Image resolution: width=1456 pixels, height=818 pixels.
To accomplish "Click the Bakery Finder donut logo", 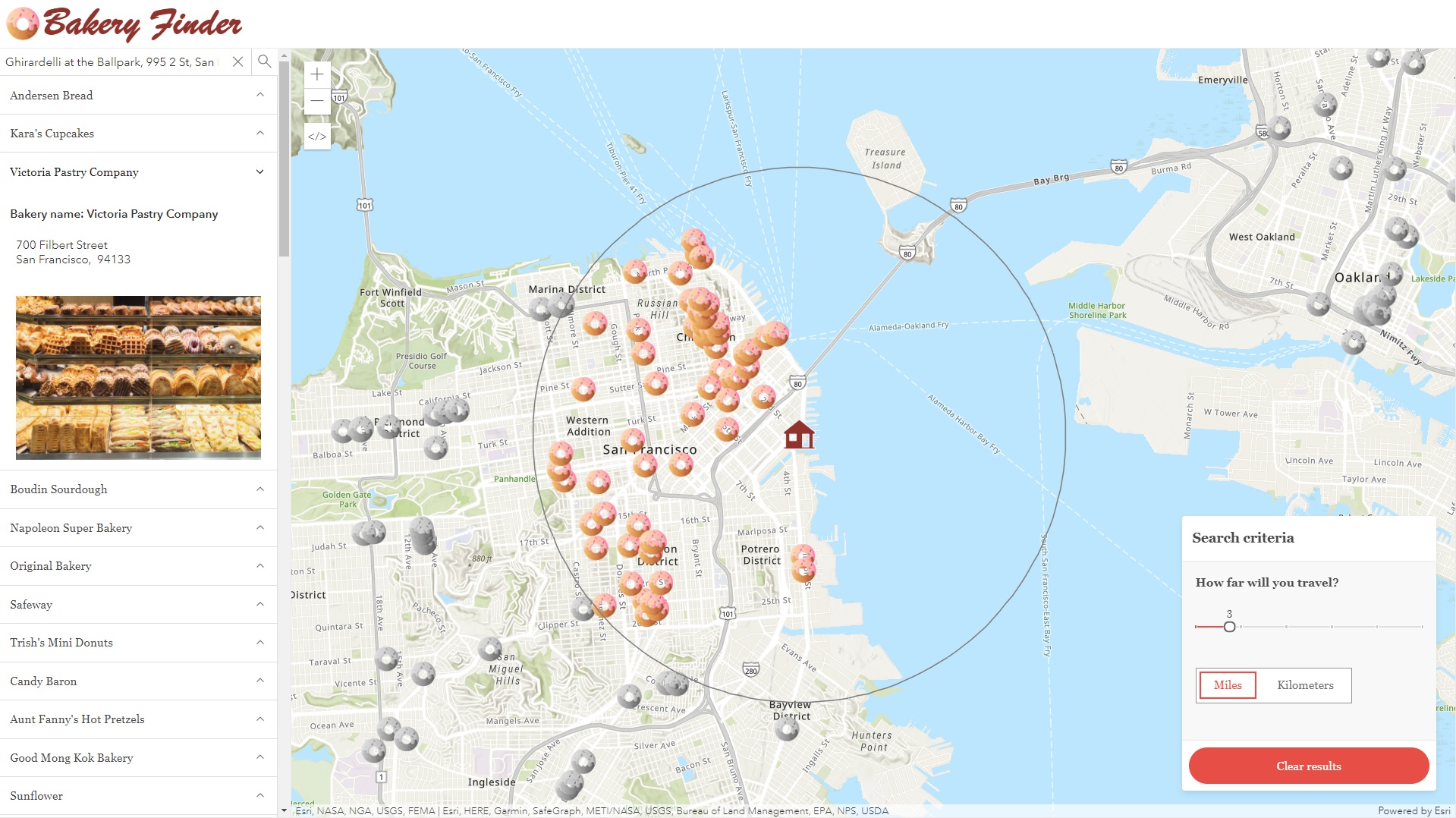I will (23, 24).
